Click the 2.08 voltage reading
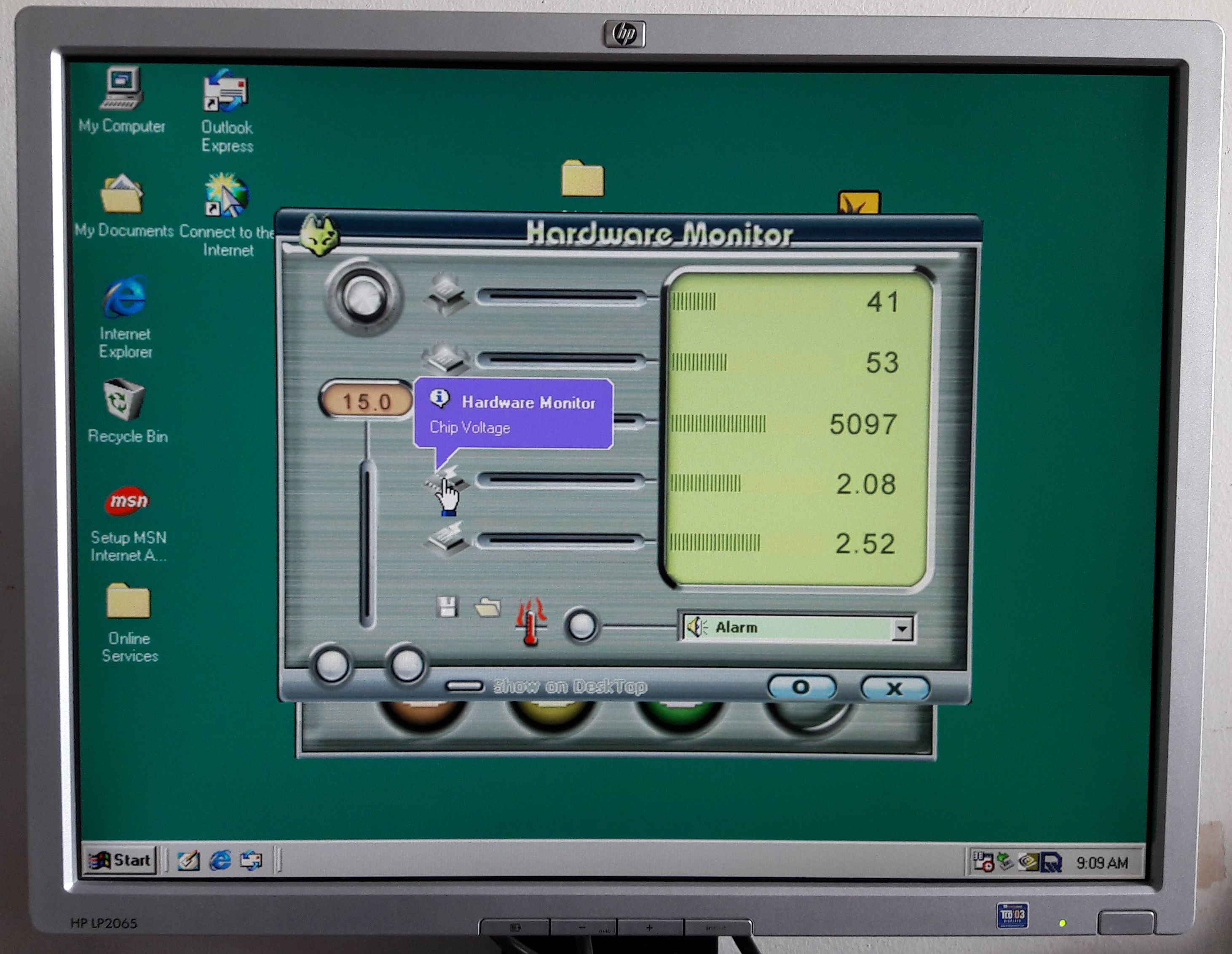1232x954 pixels. pyautogui.click(x=866, y=484)
